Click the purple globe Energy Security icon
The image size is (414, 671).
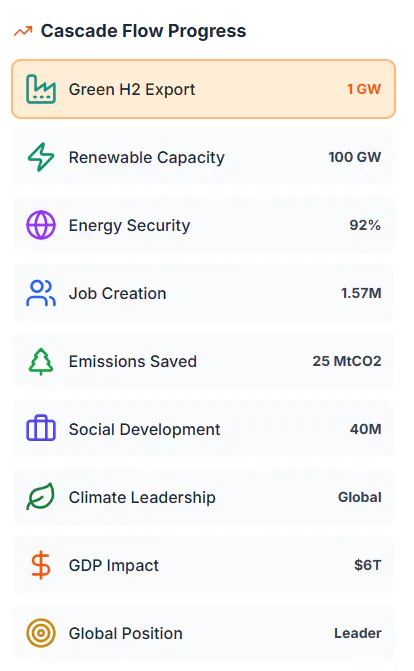tap(41, 225)
